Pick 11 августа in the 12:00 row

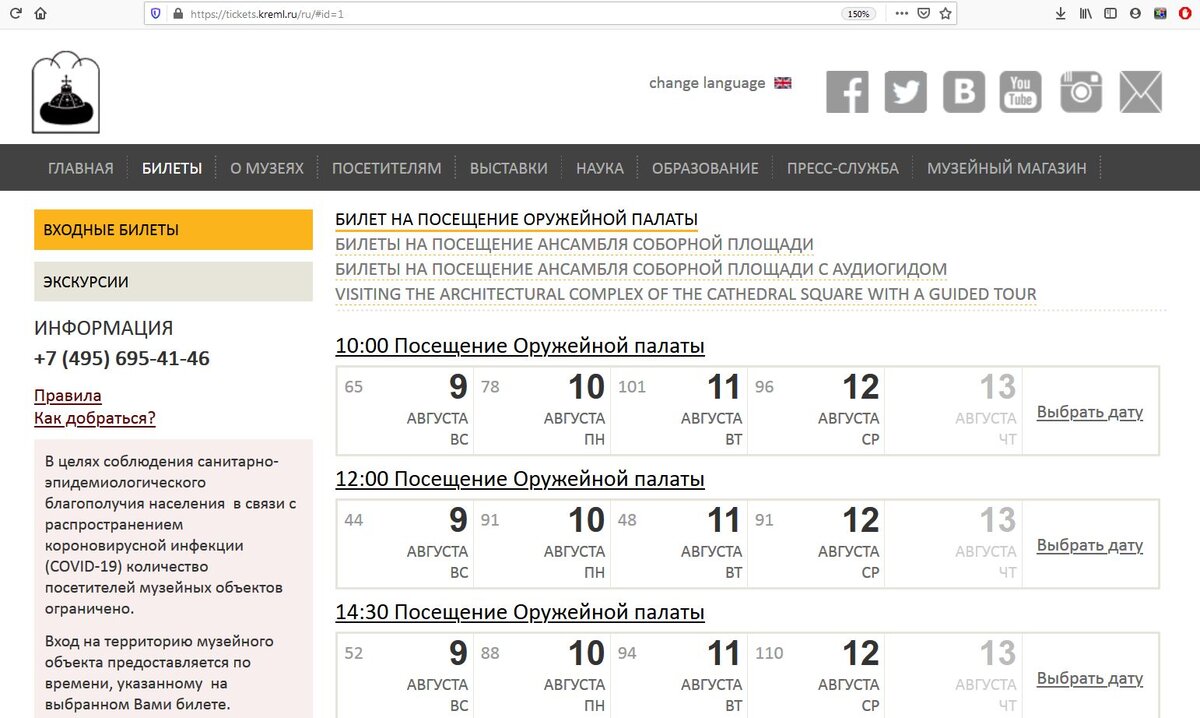tap(680, 543)
